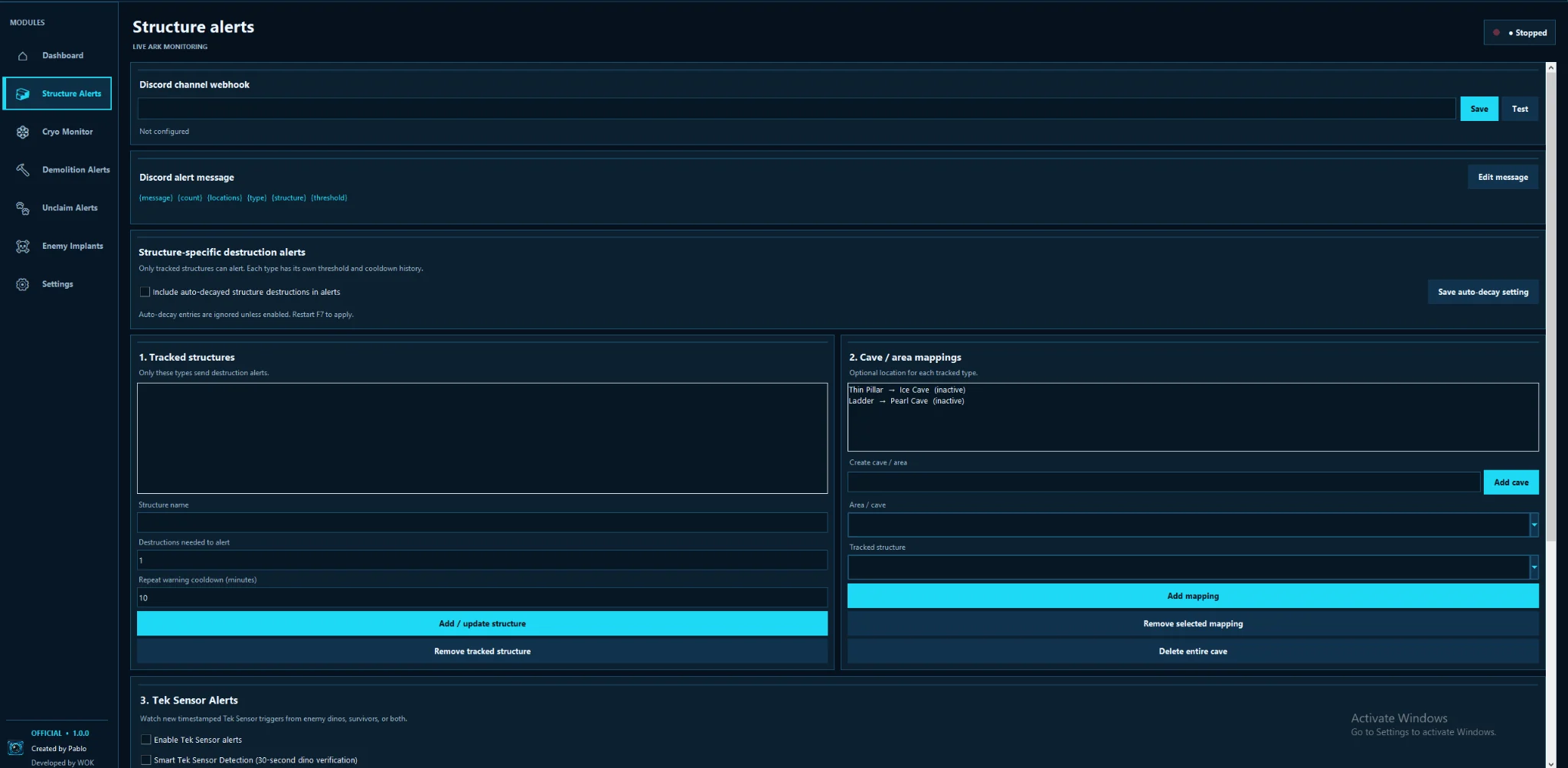Focus the Discord channel webhook field
Screen dimensions: 1568x768
point(796,109)
